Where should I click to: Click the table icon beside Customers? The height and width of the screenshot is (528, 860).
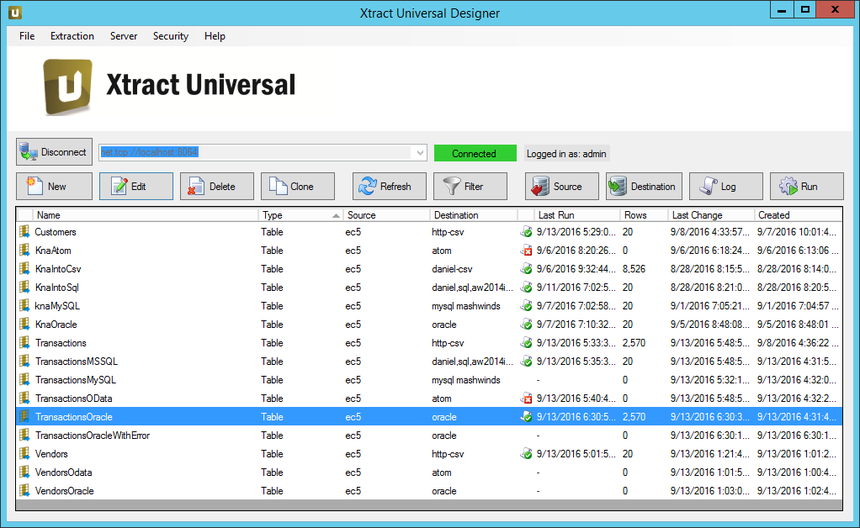point(24,231)
